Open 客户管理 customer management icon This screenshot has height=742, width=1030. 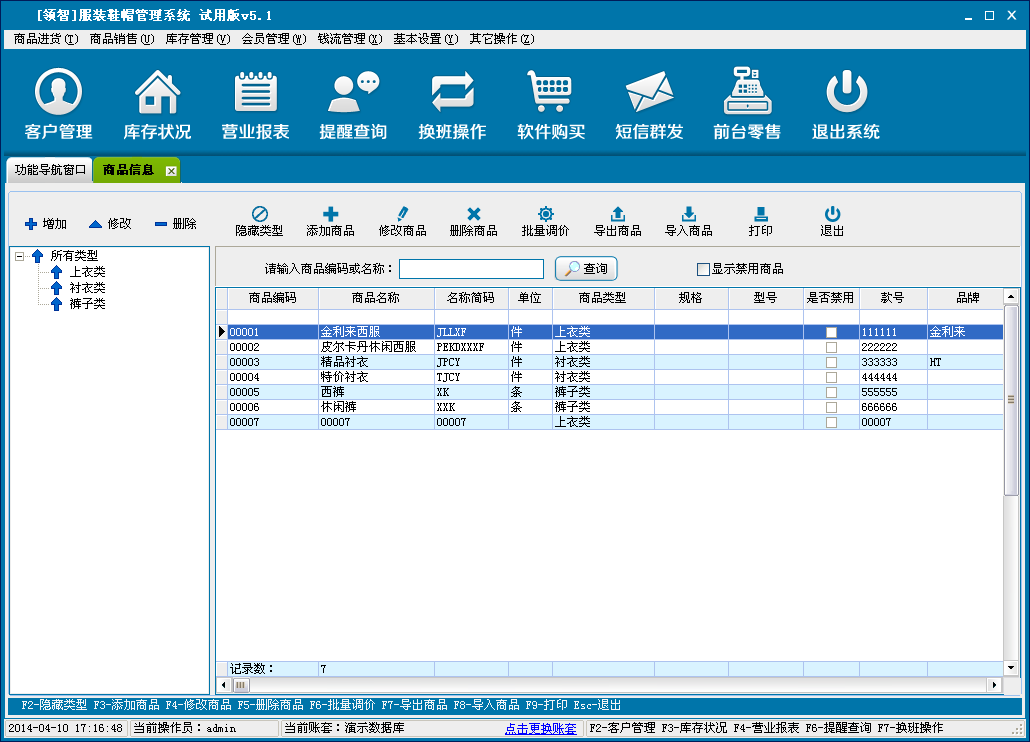click(x=58, y=92)
